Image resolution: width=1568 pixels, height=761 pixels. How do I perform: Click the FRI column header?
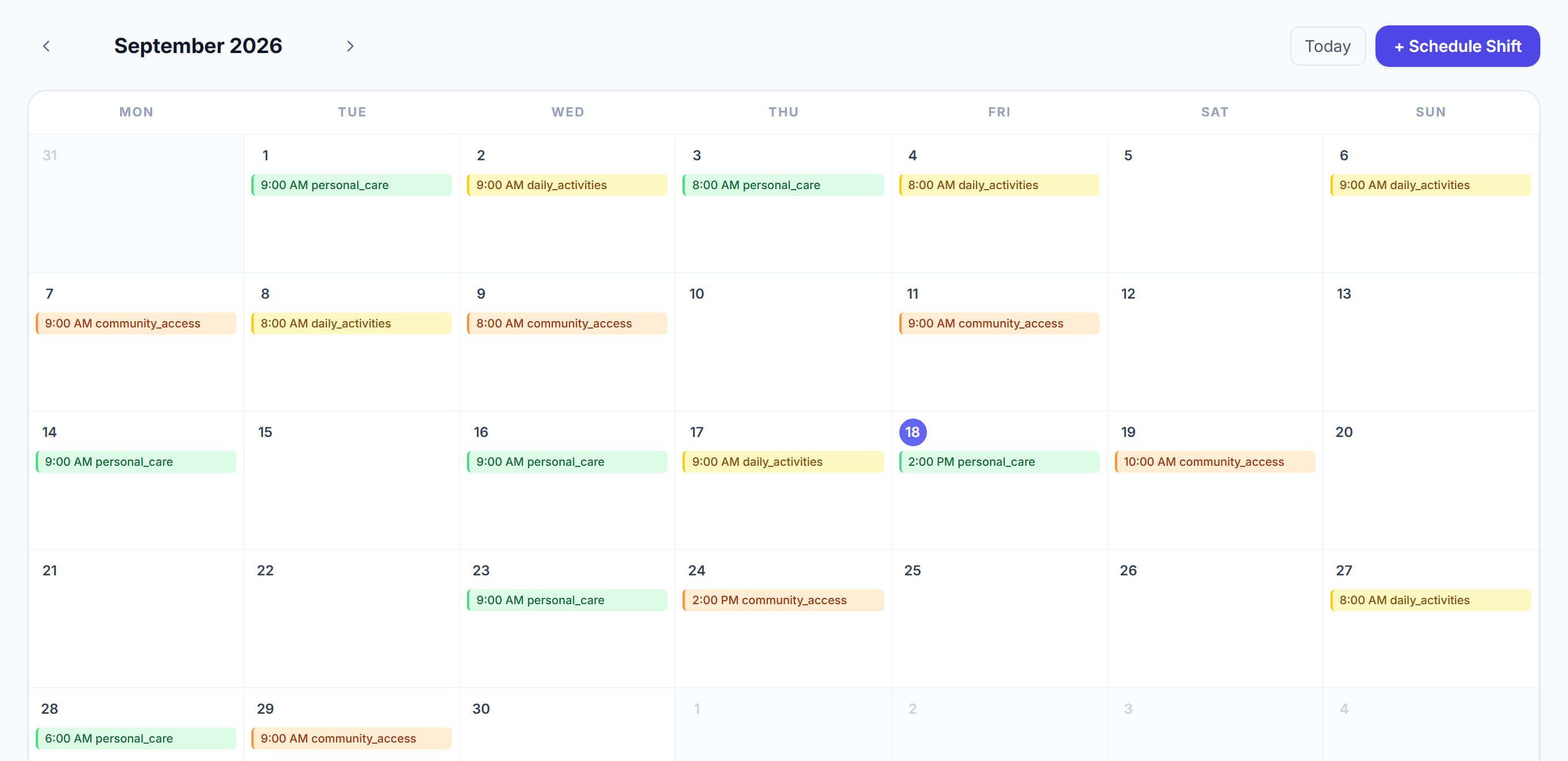click(999, 112)
